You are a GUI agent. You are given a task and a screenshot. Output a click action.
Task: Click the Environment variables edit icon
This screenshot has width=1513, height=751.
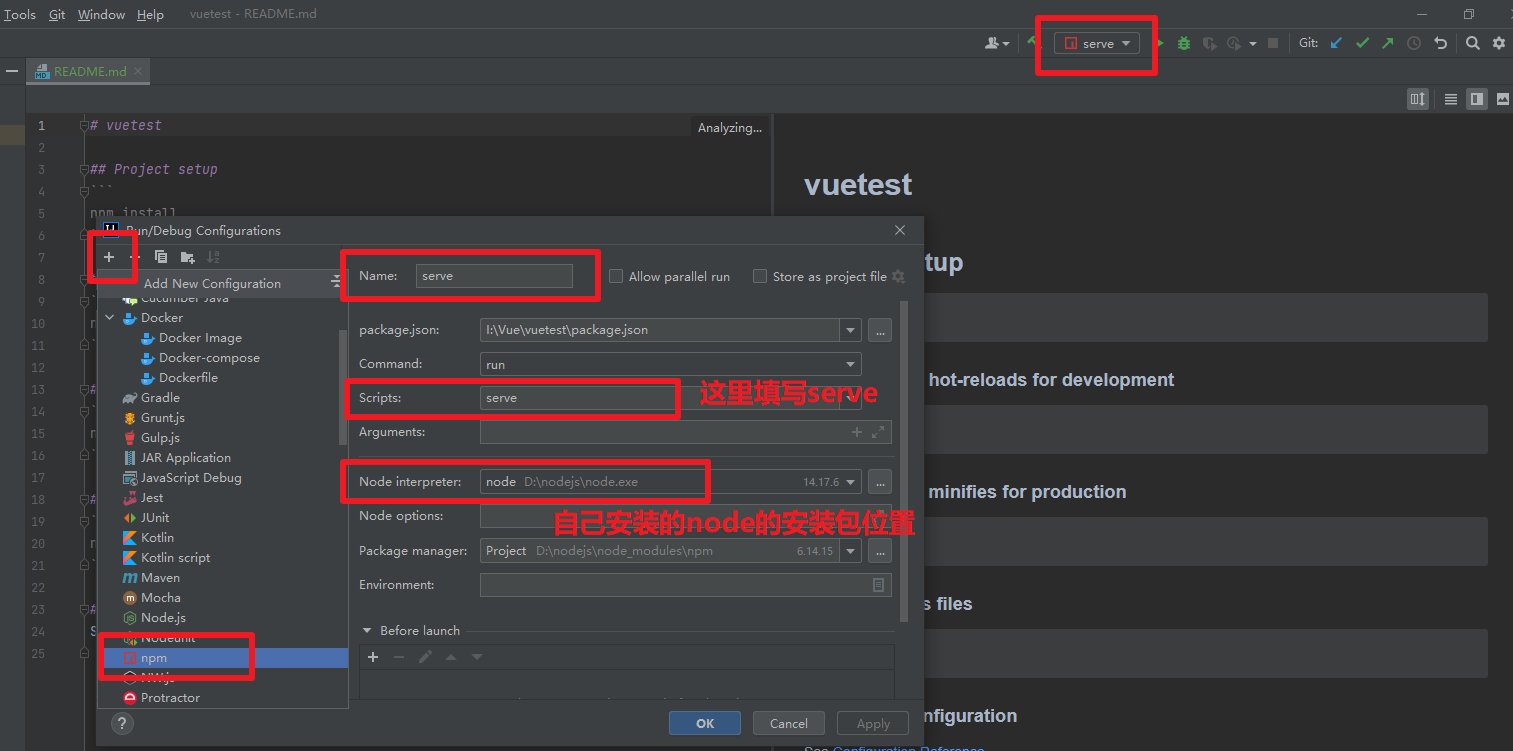coord(879,585)
